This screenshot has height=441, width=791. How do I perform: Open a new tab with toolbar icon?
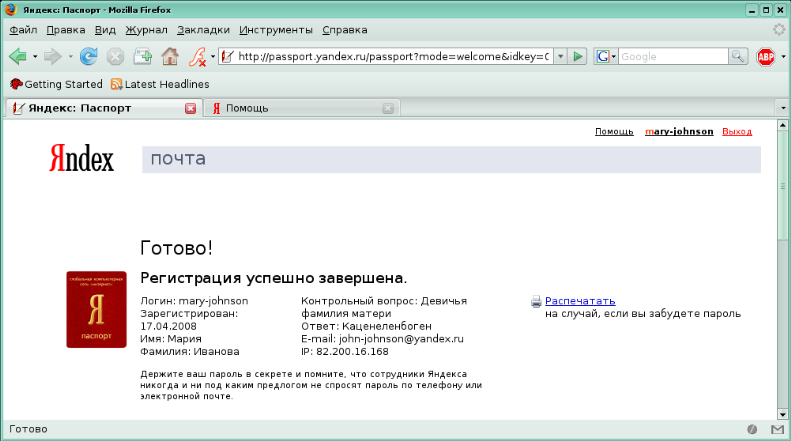click(x=143, y=57)
